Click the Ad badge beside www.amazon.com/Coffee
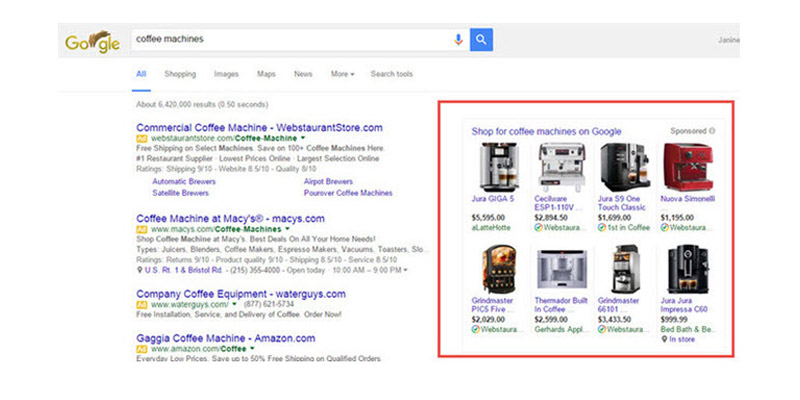800x400 pixels. [x=141, y=349]
